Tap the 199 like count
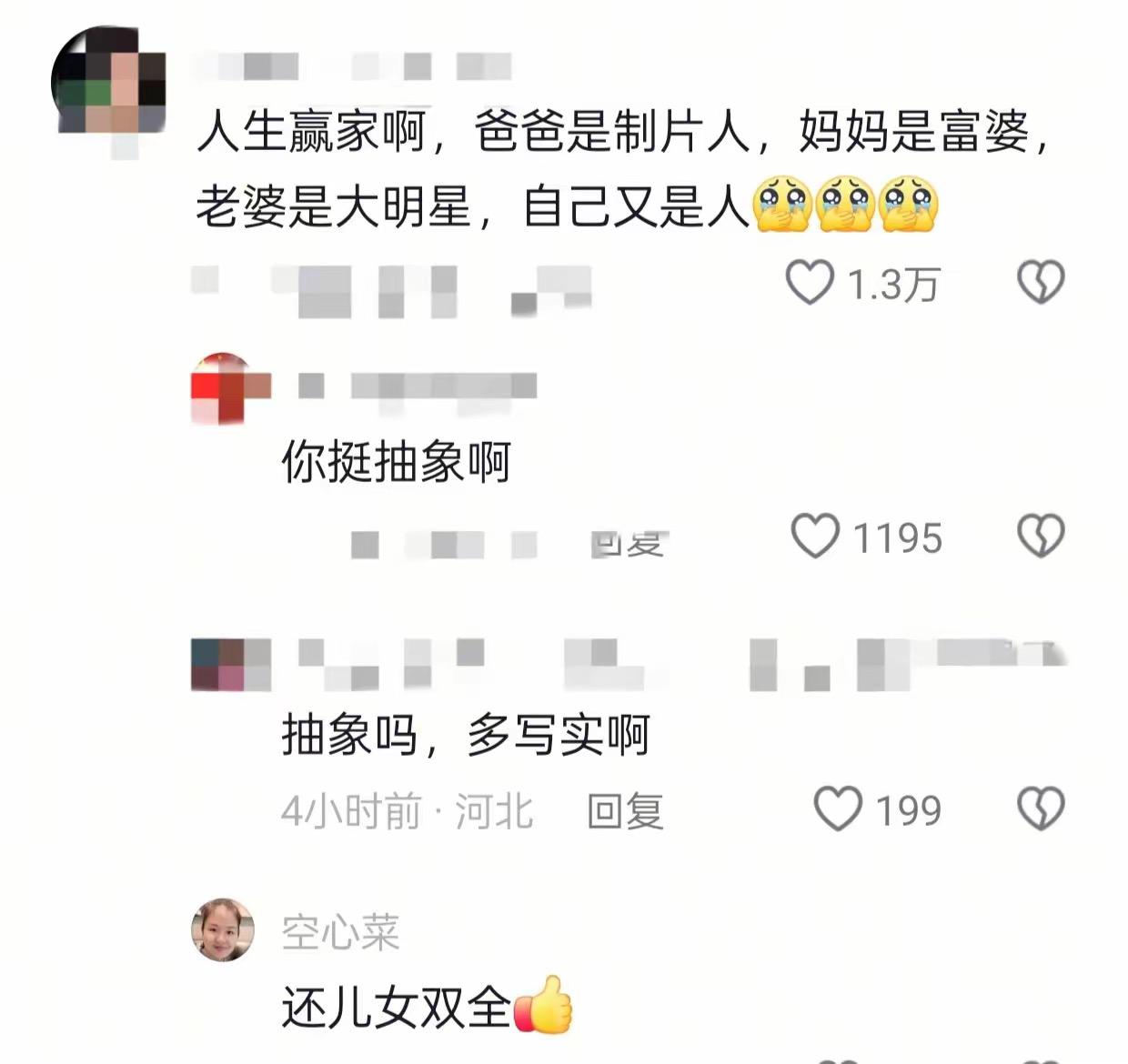 [x=908, y=809]
